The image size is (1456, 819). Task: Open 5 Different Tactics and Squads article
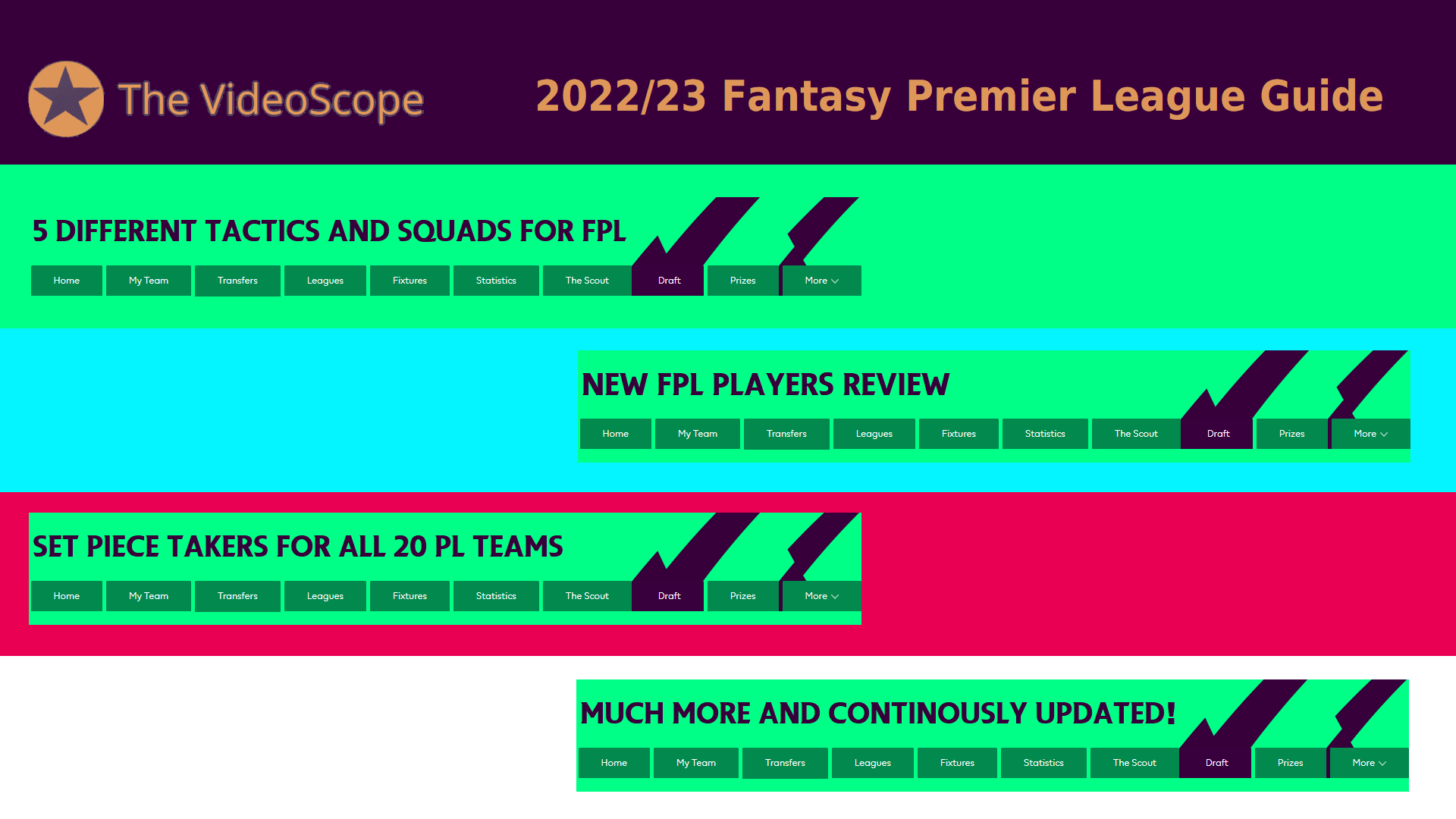point(328,229)
